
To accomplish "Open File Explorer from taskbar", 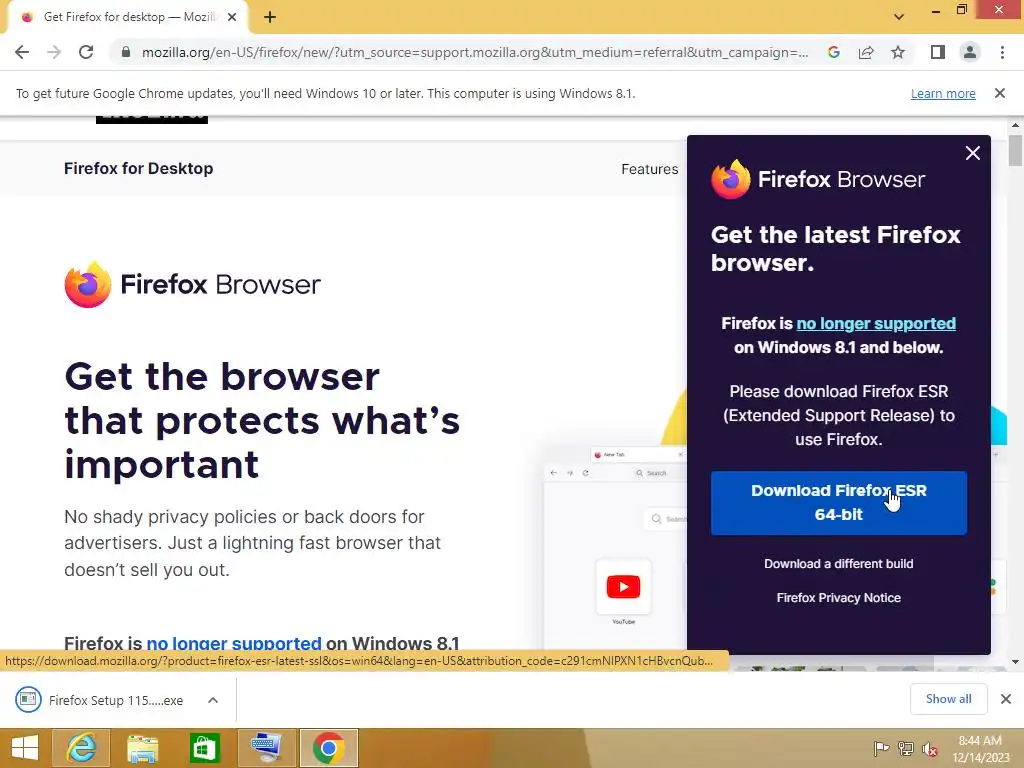I will click(142, 748).
